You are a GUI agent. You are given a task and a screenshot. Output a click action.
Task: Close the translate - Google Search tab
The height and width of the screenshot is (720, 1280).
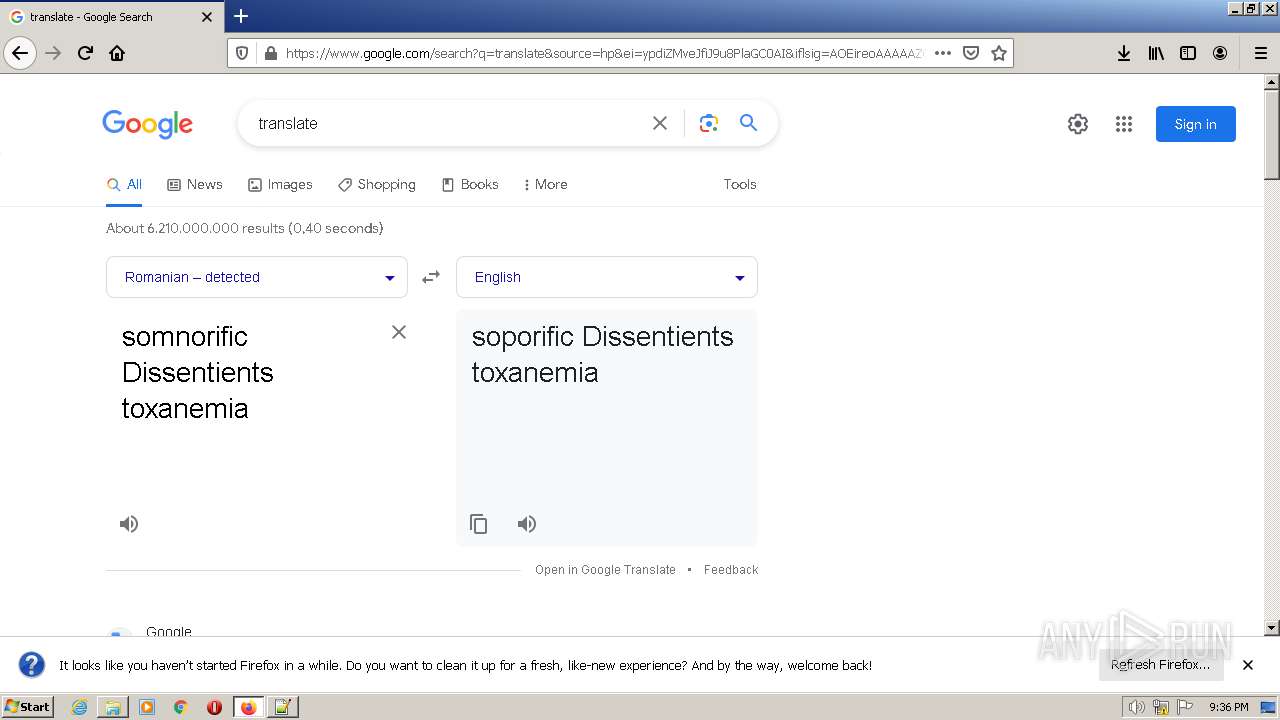tap(207, 17)
